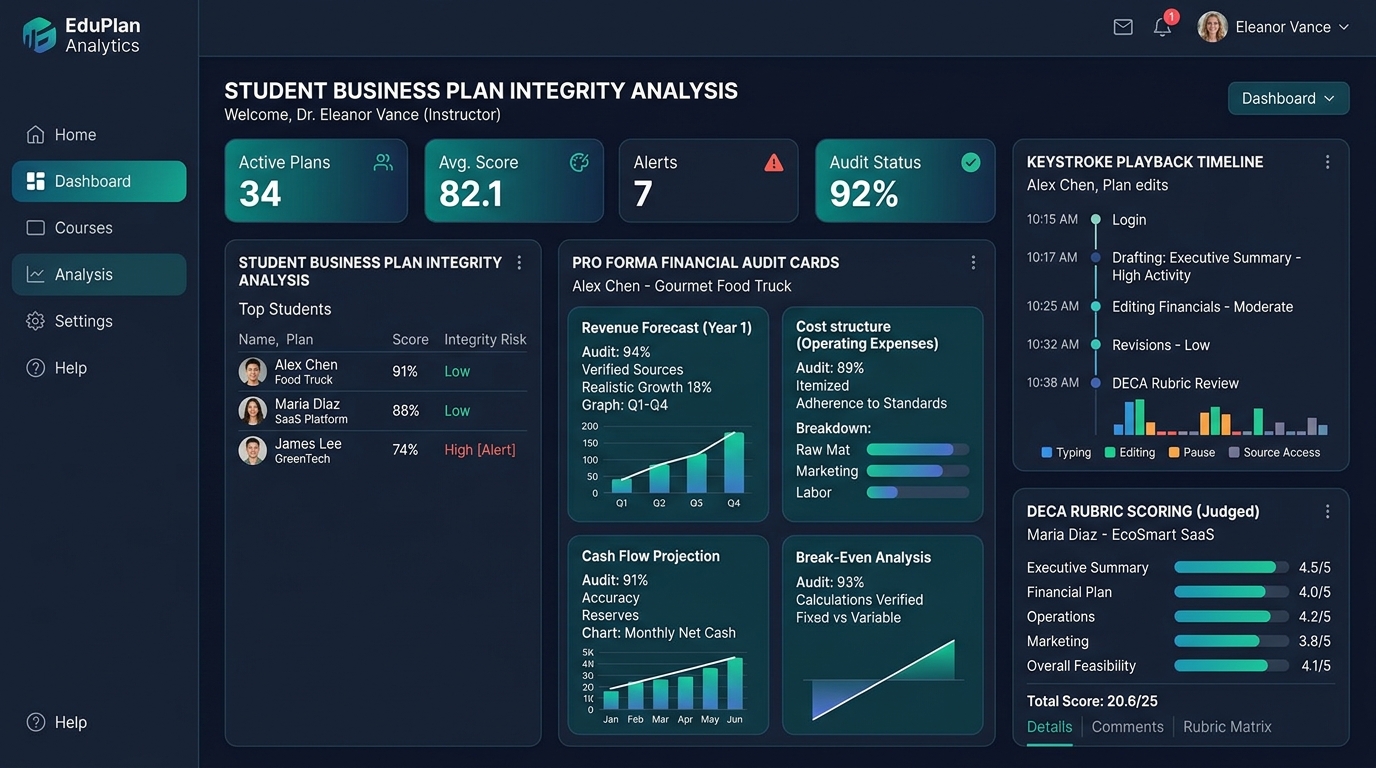
Task: Switch to the Comments tab
Action: click(1127, 727)
